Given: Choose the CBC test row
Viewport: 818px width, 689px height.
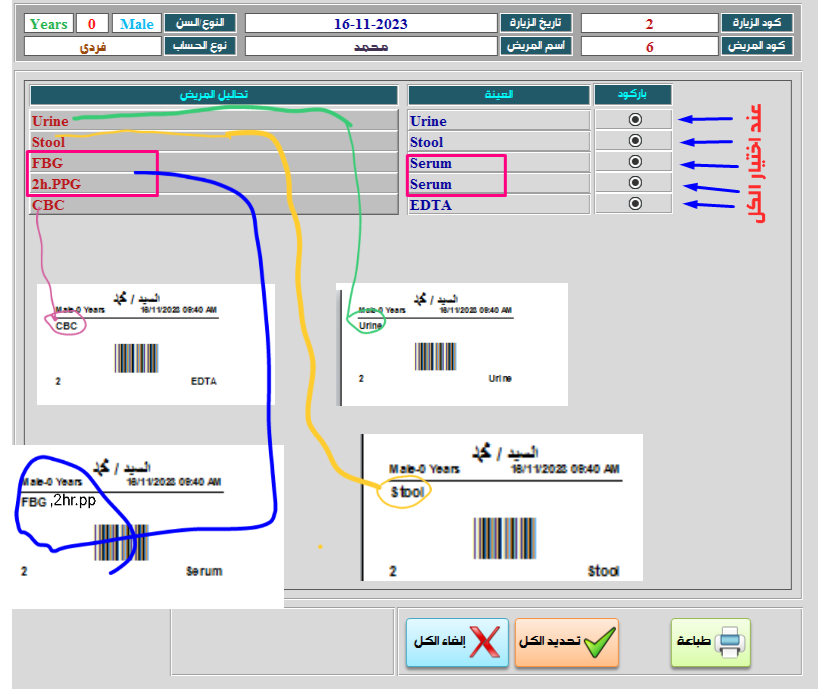Looking at the screenshot, I should (x=214, y=204).
